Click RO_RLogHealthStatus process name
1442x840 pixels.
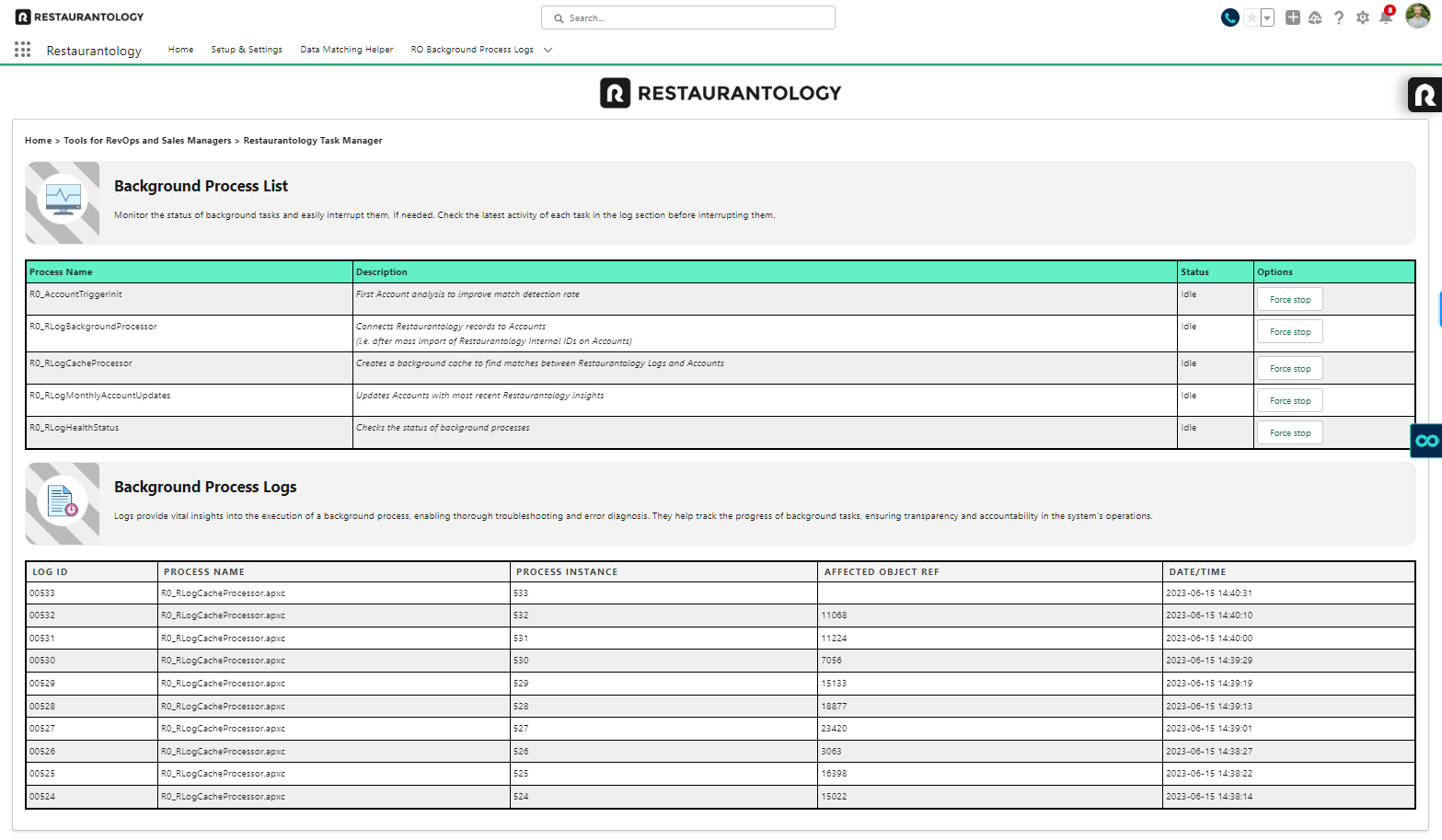click(x=74, y=428)
